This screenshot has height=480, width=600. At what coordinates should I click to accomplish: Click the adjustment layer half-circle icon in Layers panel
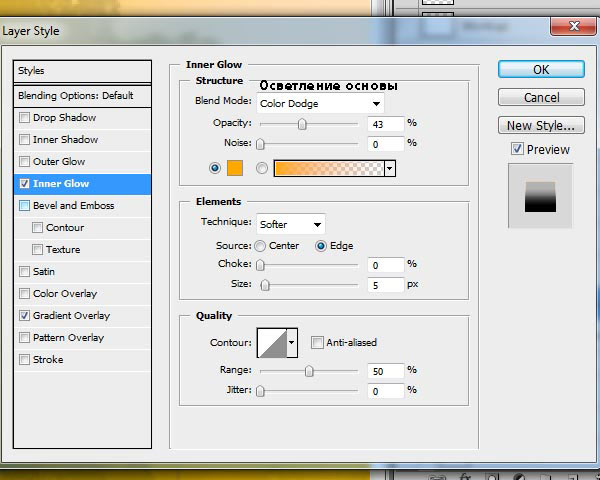[519, 477]
